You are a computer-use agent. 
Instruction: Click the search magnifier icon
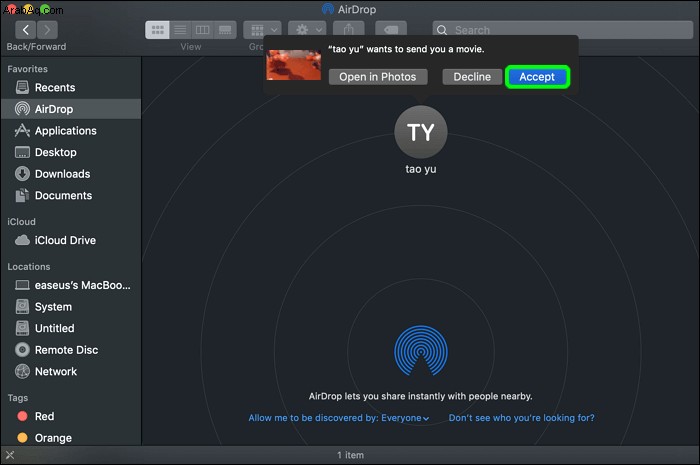point(442,30)
